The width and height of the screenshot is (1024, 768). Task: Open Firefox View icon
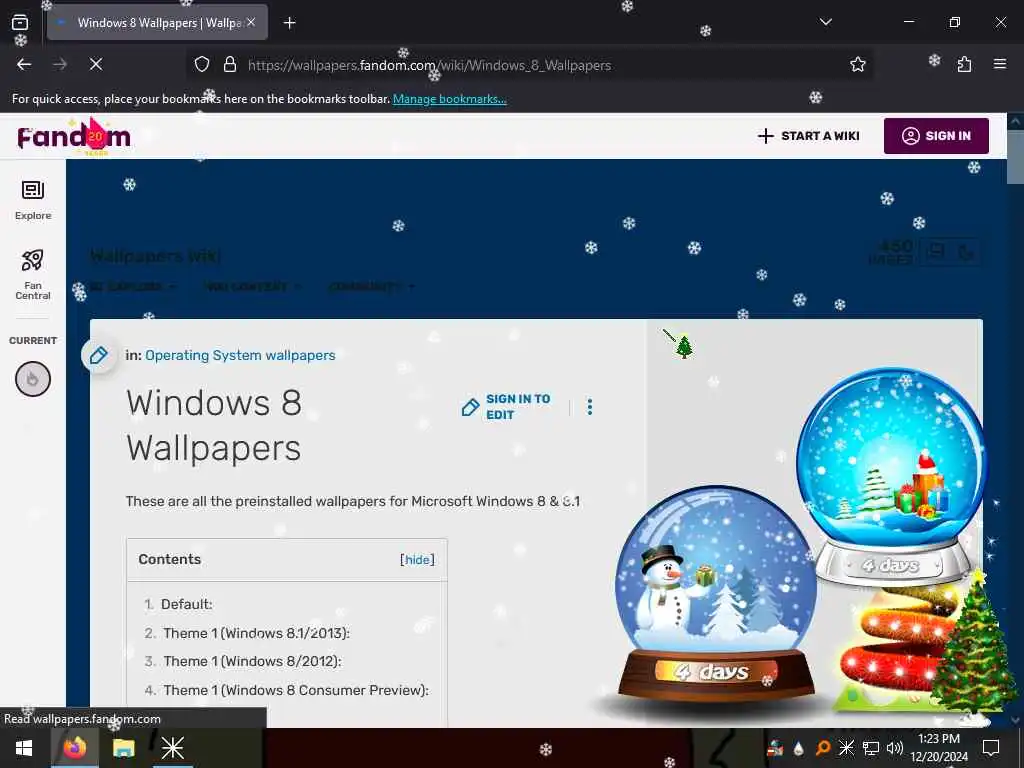pos(20,22)
